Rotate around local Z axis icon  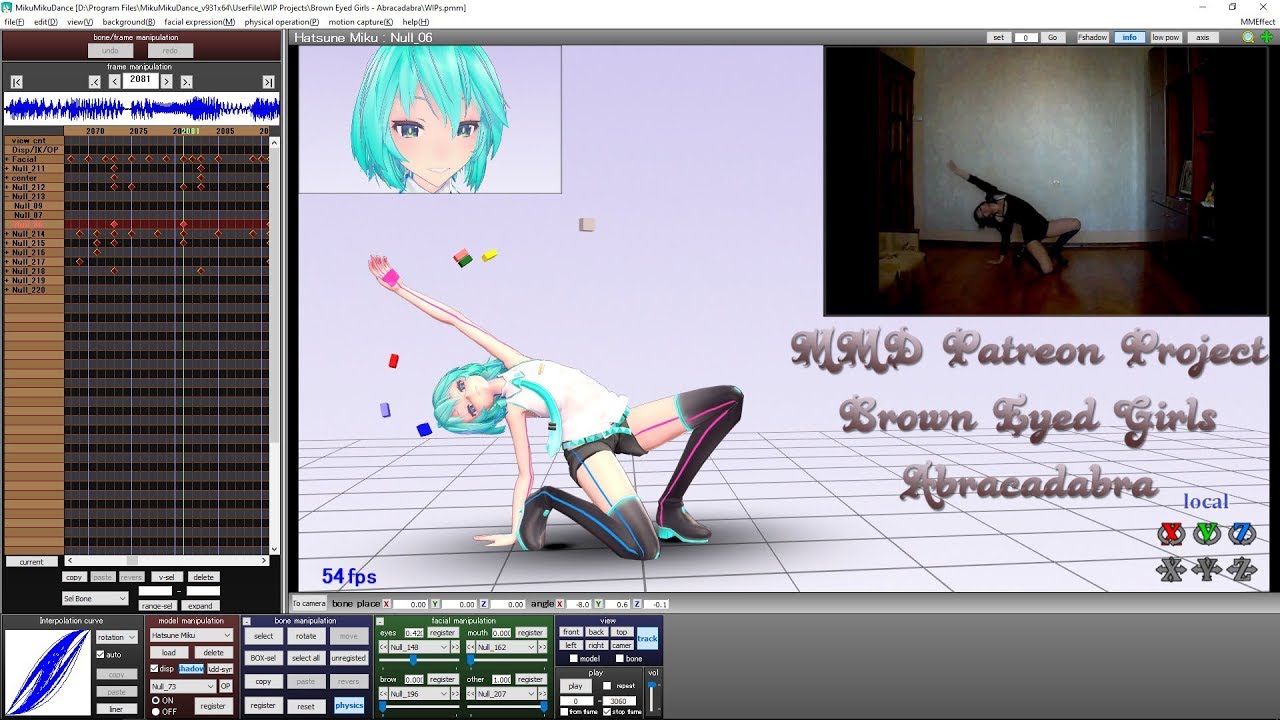(1242, 533)
